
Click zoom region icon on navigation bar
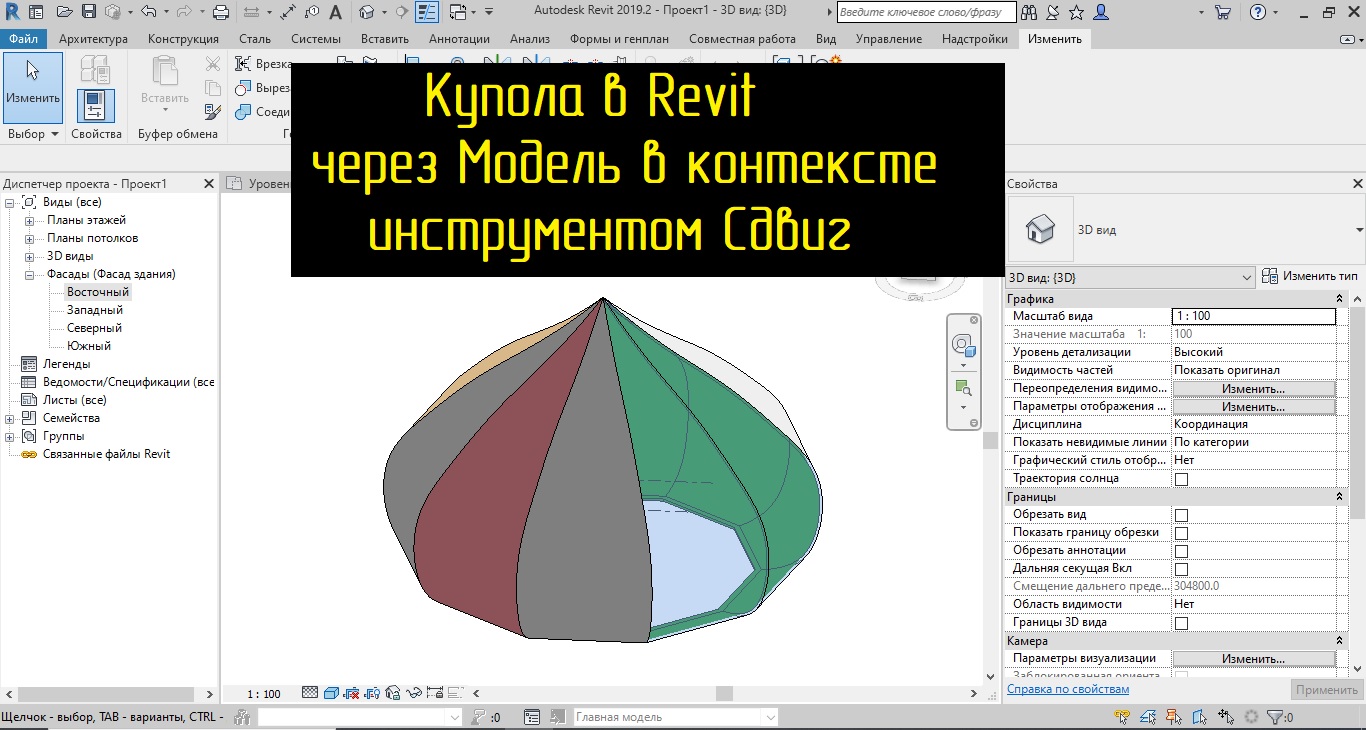pos(963,387)
